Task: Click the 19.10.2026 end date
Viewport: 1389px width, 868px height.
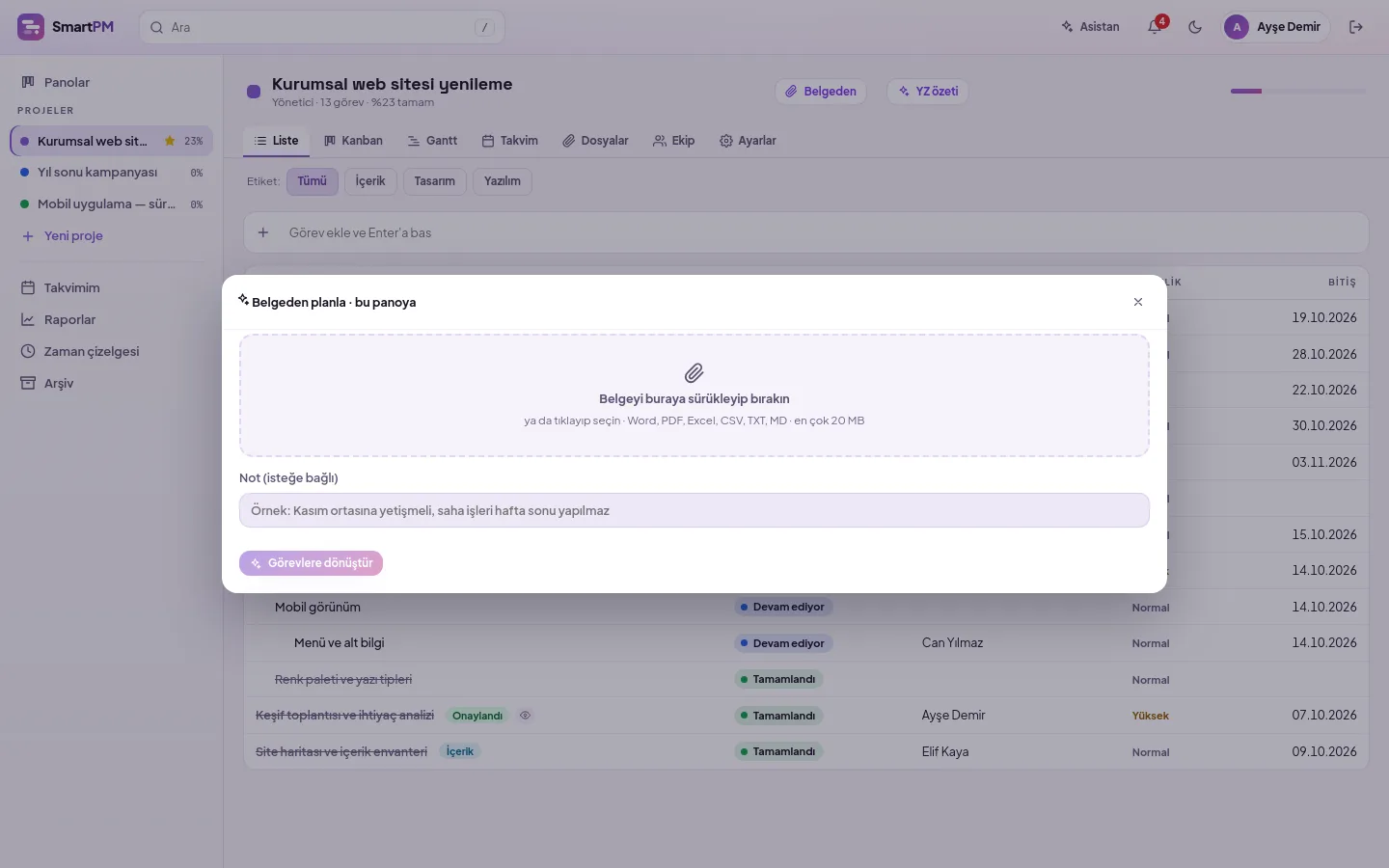Action: (1324, 317)
